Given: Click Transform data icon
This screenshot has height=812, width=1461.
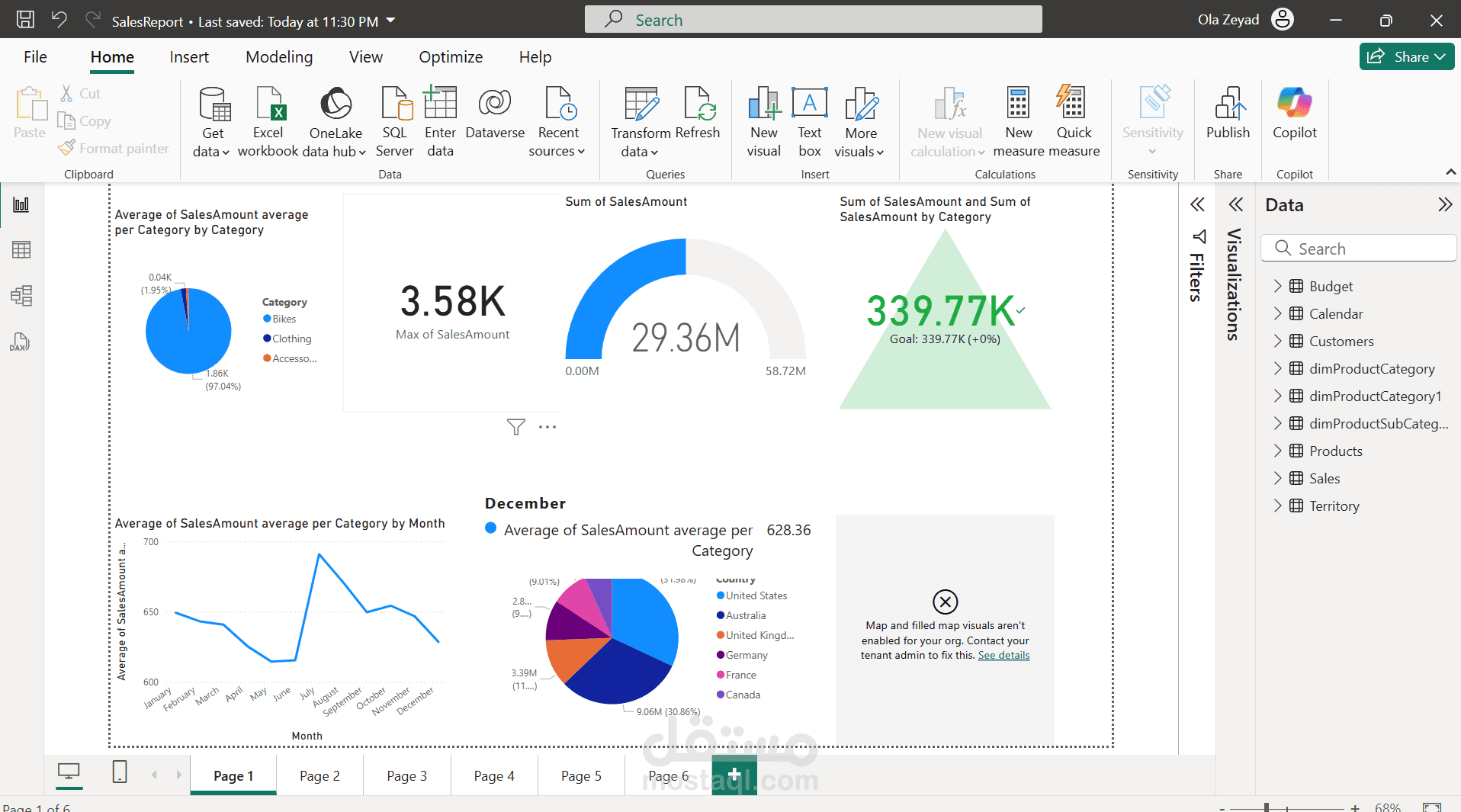Looking at the screenshot, I should [641, 104].
